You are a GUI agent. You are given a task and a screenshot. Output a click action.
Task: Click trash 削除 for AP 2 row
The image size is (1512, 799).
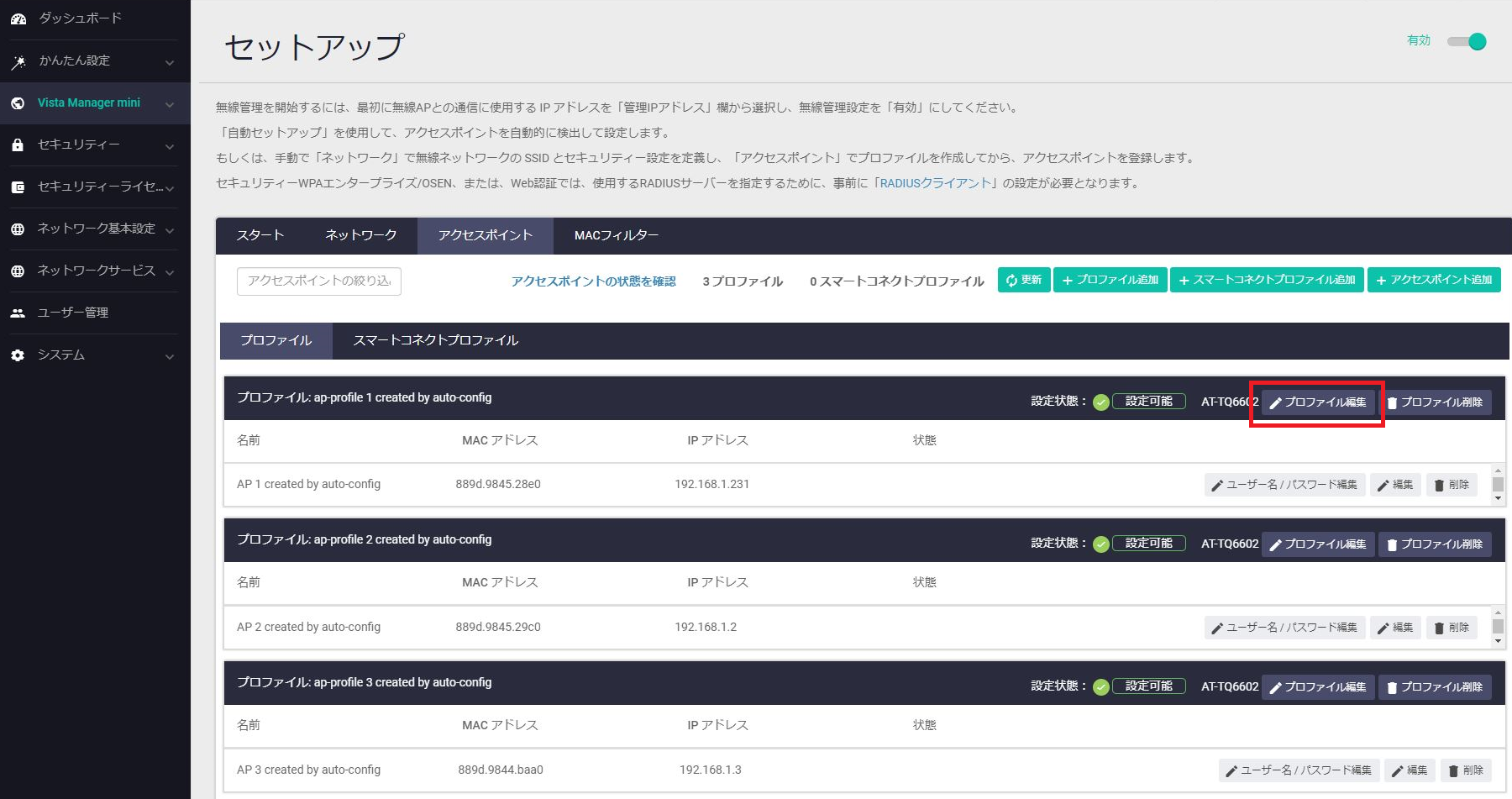click(1451, 628)
